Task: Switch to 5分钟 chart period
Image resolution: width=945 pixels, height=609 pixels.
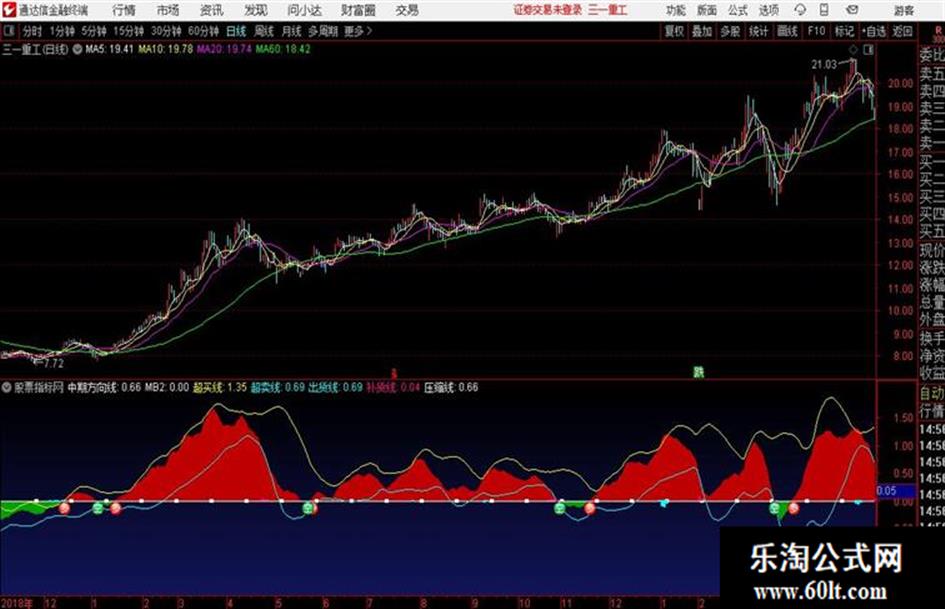Action: point(94,31)
